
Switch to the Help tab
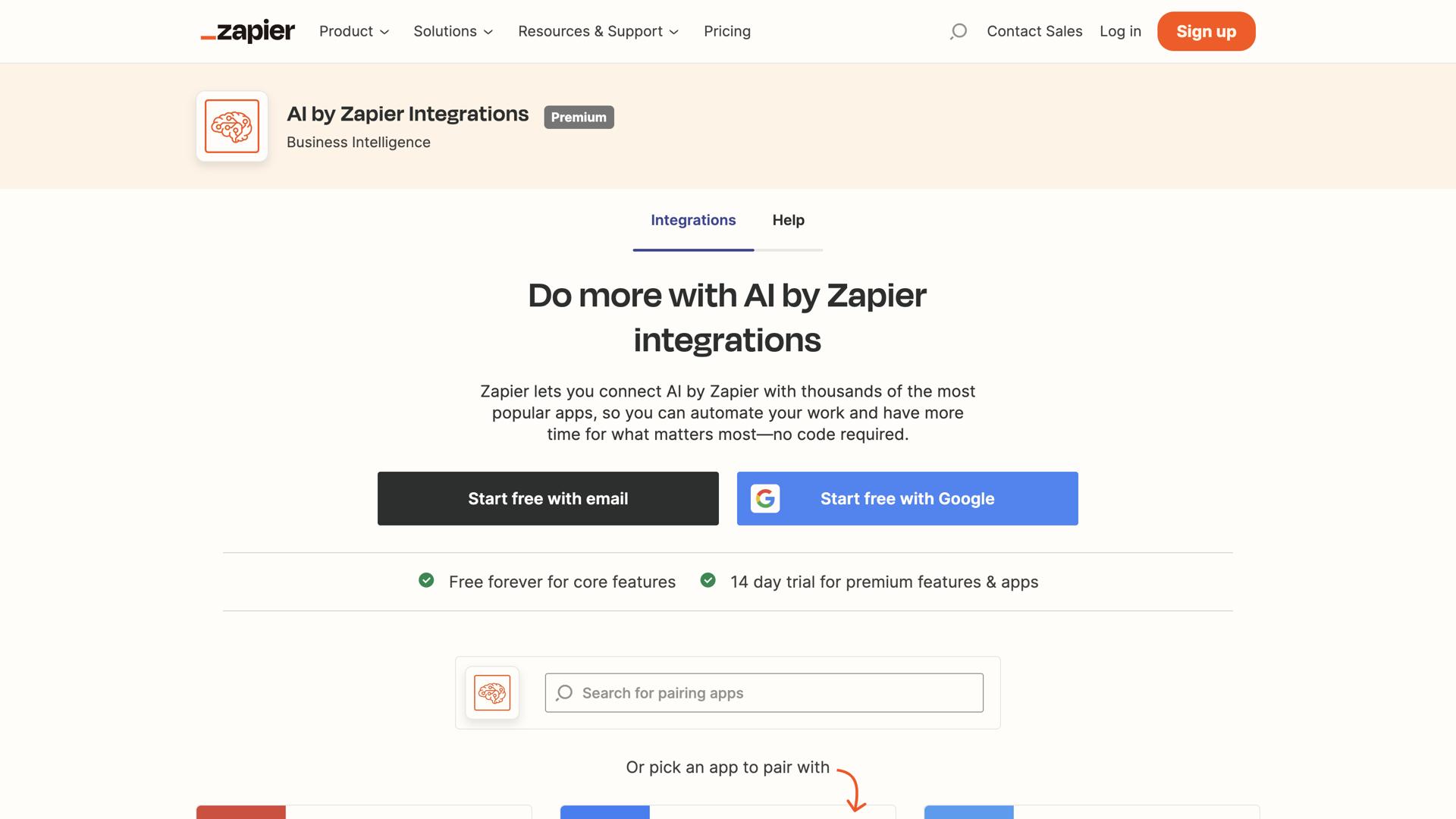788,220
